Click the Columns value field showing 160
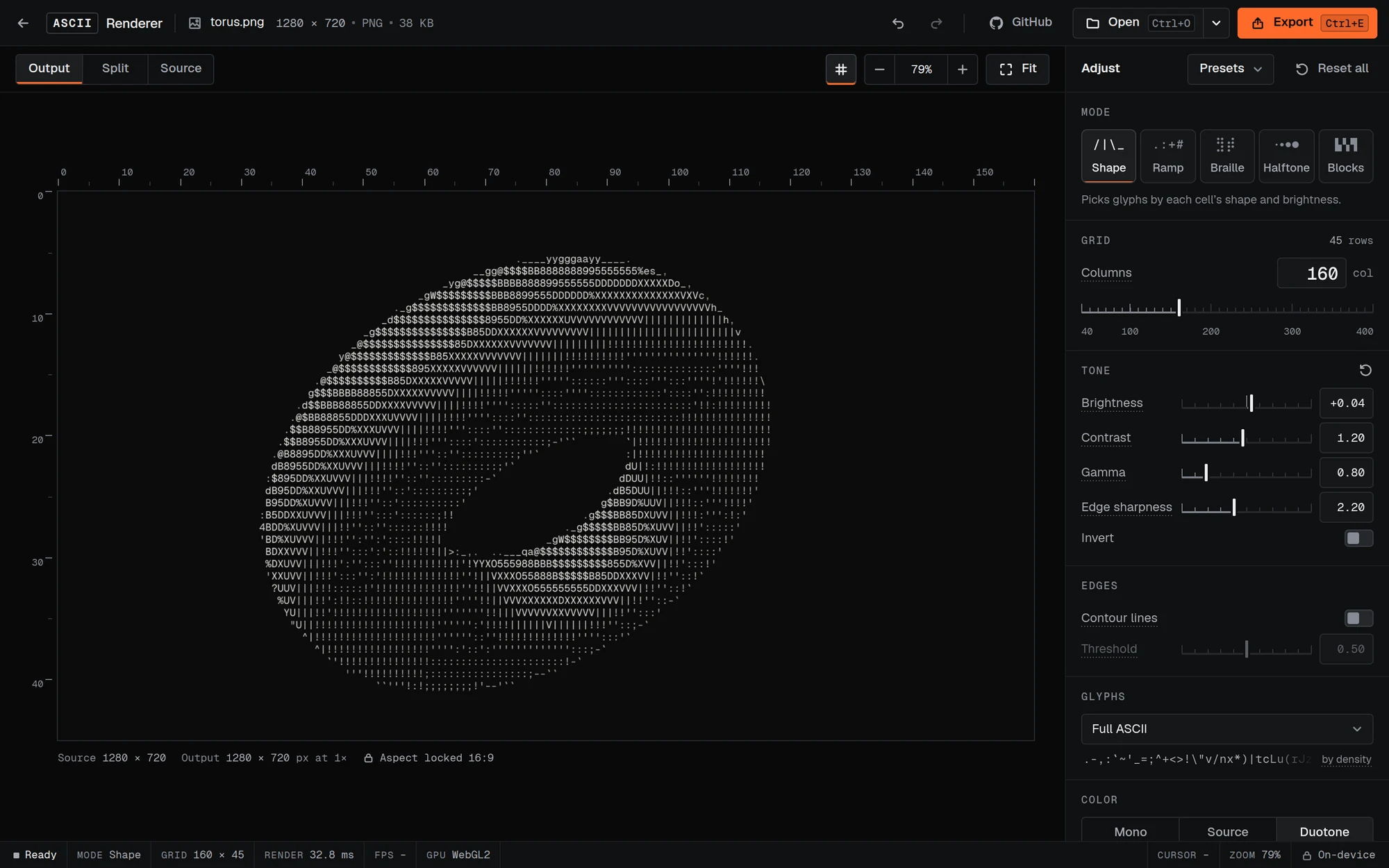1389x868 pixels. 1311,273
